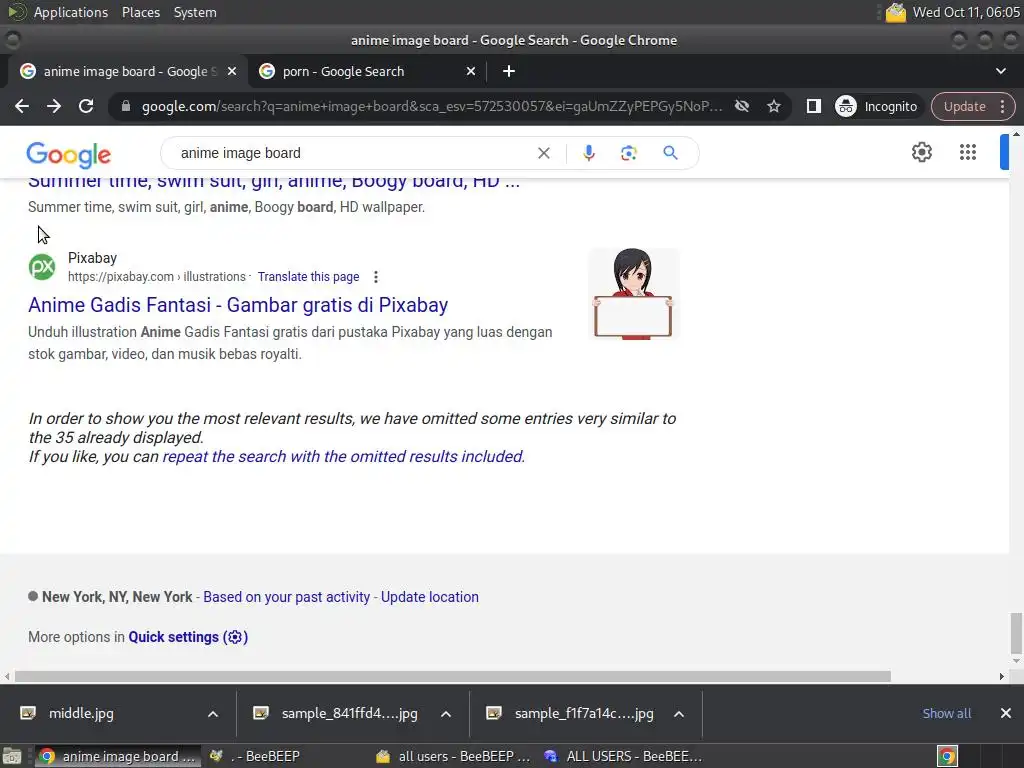The width and height of the screenshot is (1024, 768).
Task: Click the Chrome taskbar window entry
Action: tap(118, 756)
